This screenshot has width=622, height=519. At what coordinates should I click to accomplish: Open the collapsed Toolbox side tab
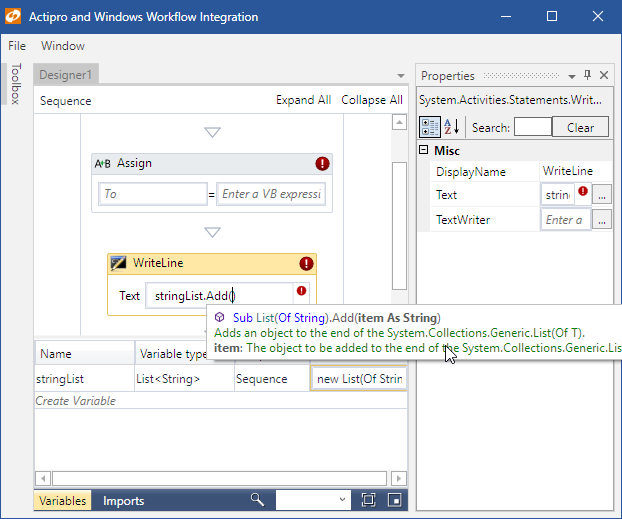15,84
